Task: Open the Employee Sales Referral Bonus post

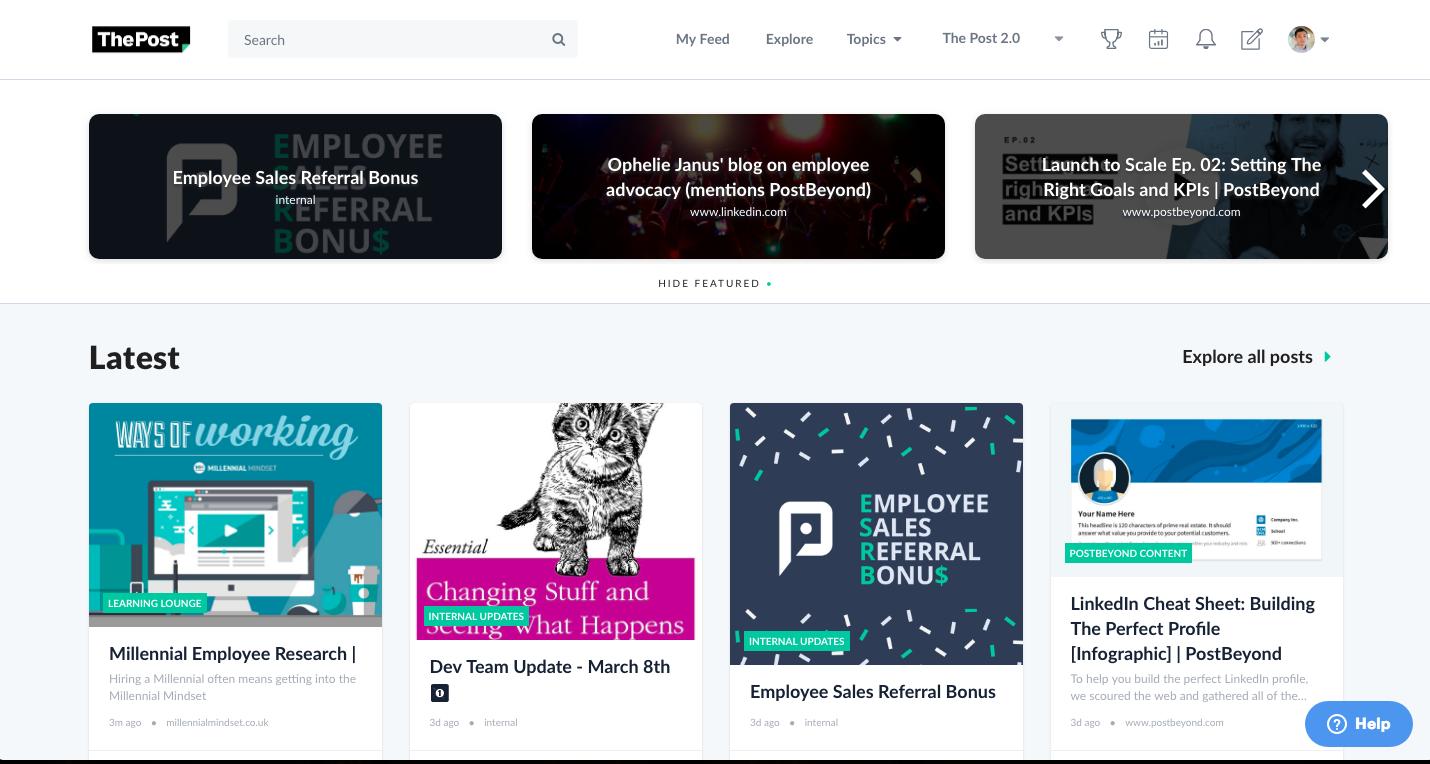Action: (x=873, y=691)
